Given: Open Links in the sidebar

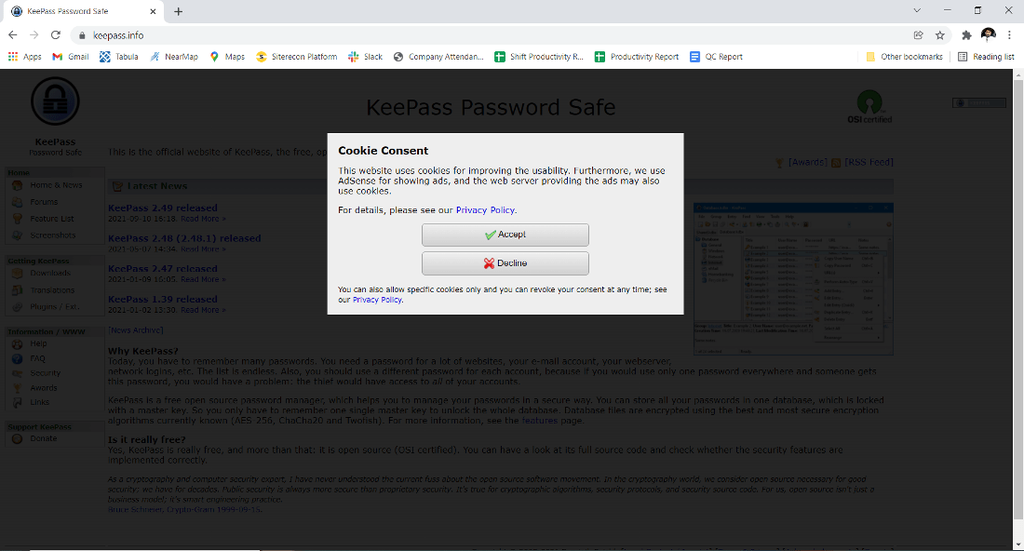Looking at the screenshot, I should tap(39, 402).
